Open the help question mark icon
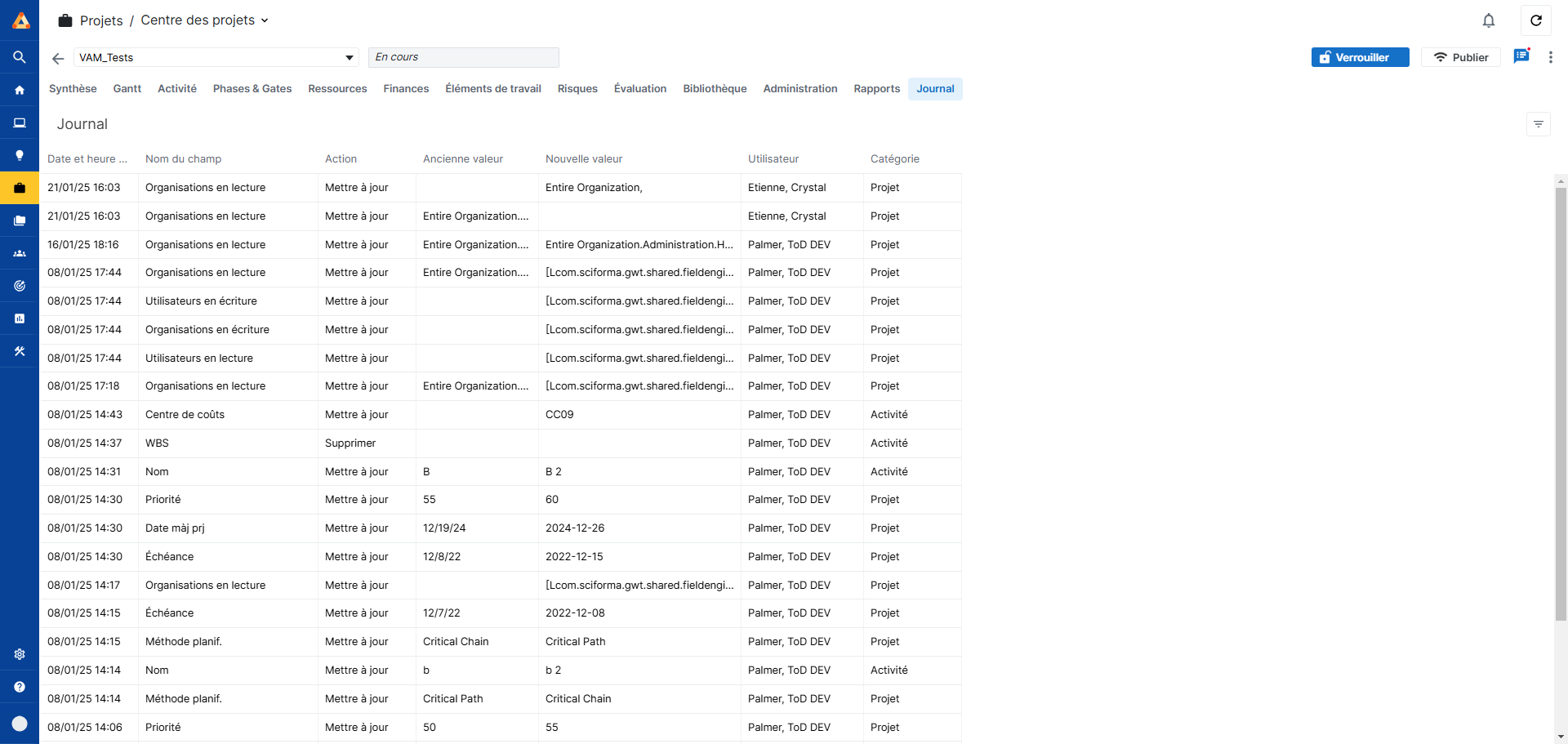Image resolution: width=1568 pixels, height=744 pixels. tap(20, 687)
